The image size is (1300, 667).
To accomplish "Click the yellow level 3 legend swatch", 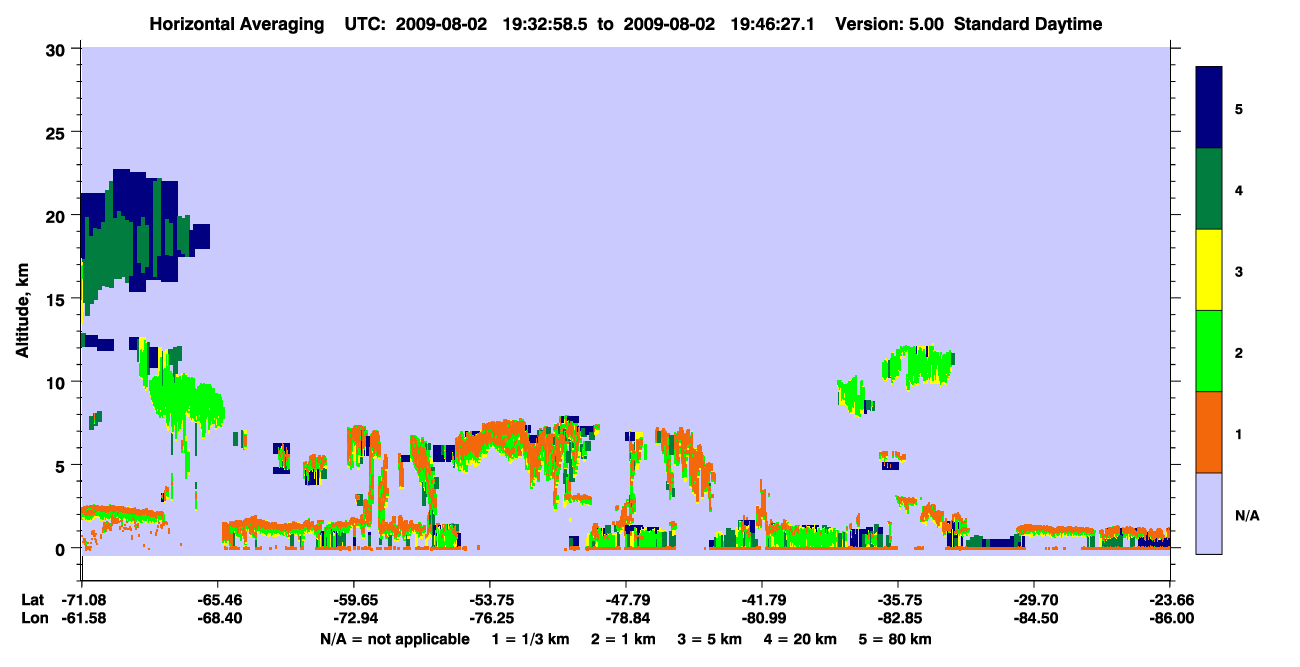I will (1209, 270).
